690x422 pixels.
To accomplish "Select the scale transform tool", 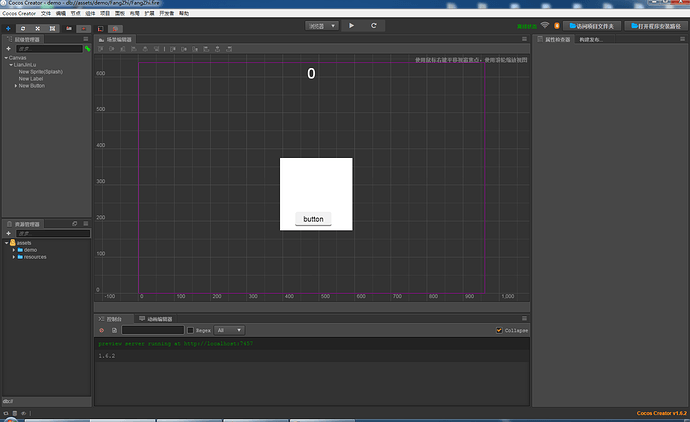I will tap(37, 27).
